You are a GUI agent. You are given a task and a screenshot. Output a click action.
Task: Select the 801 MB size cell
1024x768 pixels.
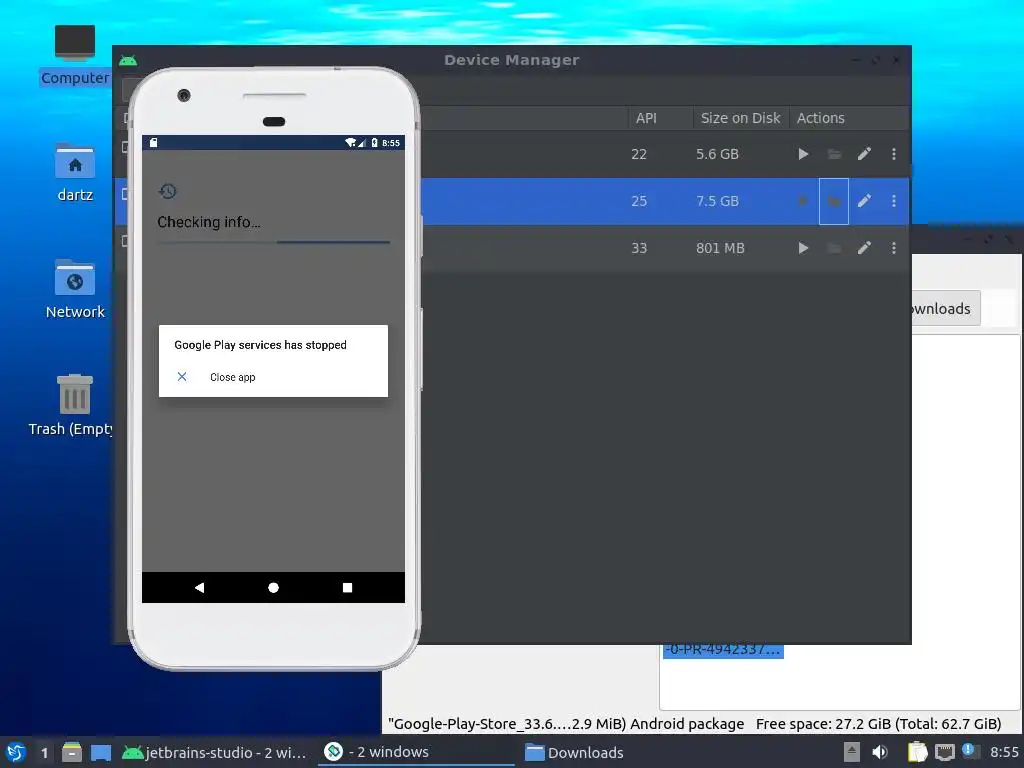coord(720,248)
